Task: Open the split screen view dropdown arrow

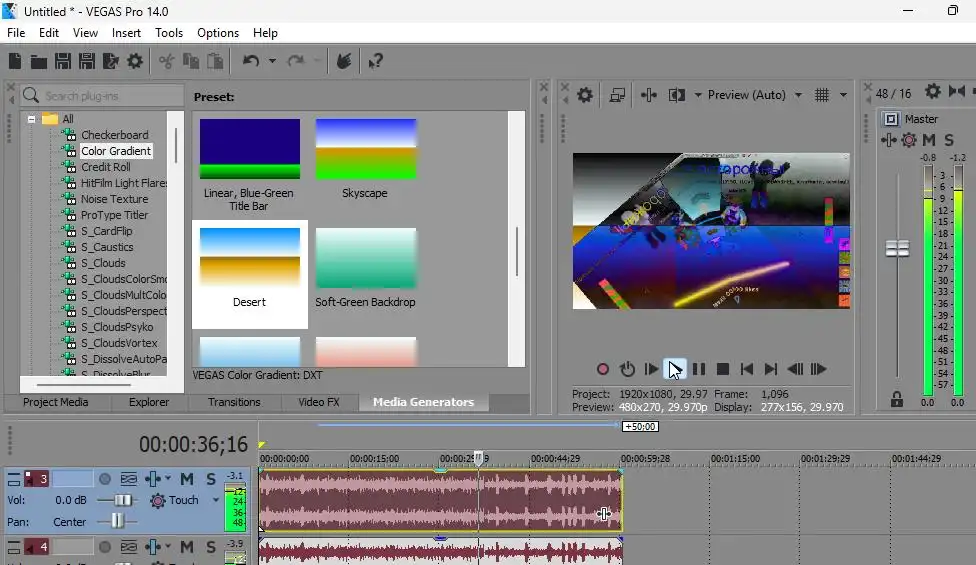Action: pos(698,95)
